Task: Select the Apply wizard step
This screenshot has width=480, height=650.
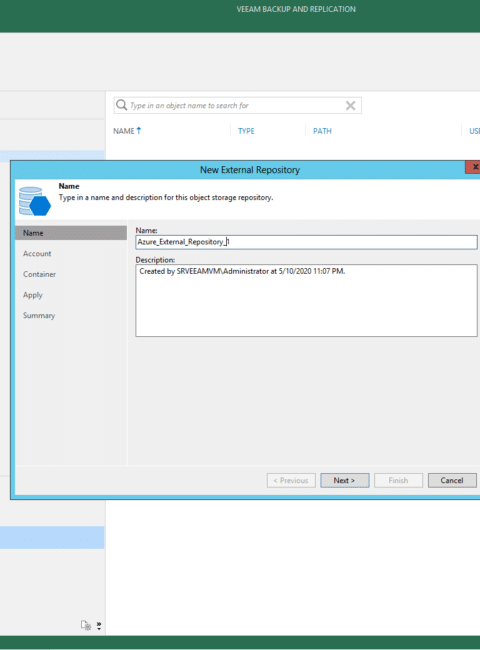Action: pos(33,295)
